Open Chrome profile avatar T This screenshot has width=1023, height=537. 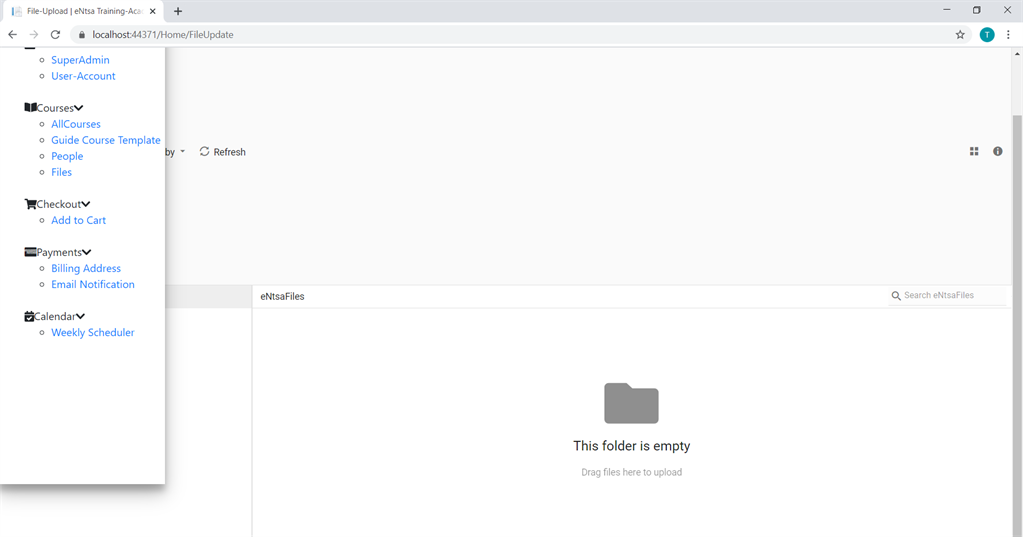coord(987,35)
